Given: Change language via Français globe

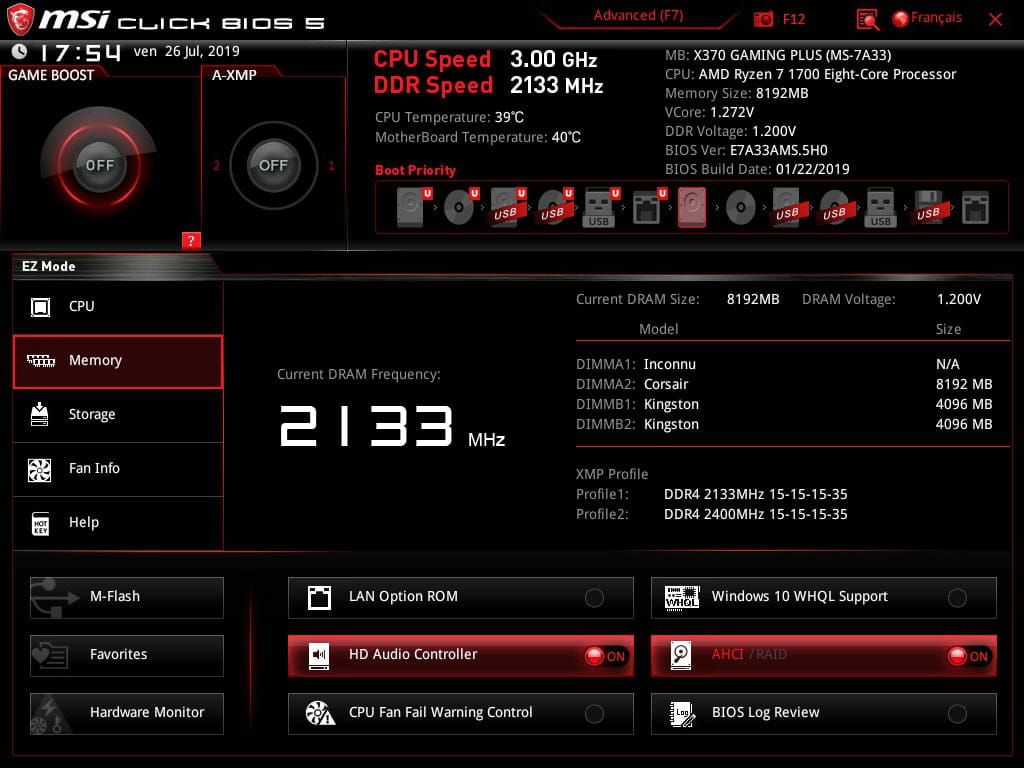Looking at the screenshot, I should 927,18.
